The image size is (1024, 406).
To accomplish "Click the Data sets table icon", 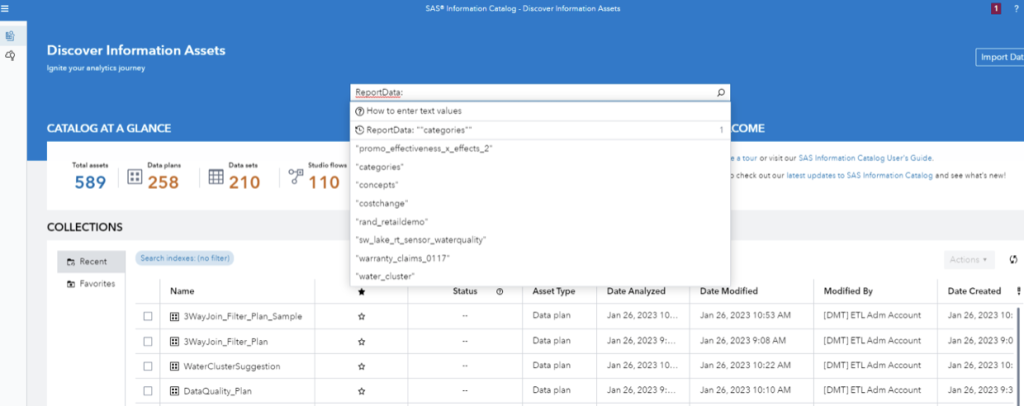I will (x=216, y=177).
